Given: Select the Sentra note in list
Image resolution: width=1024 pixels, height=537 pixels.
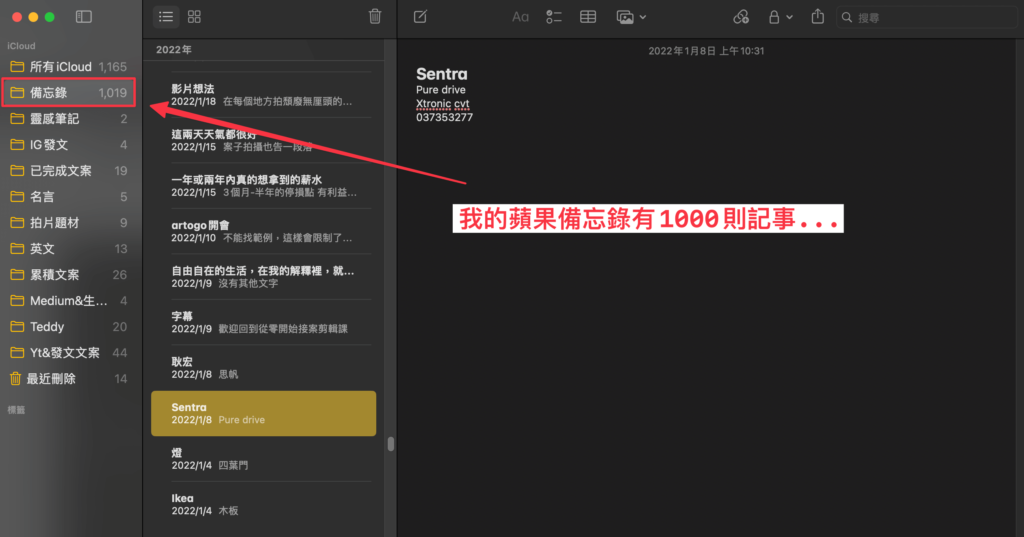Looking at the screenshot, I should point(263,413).
